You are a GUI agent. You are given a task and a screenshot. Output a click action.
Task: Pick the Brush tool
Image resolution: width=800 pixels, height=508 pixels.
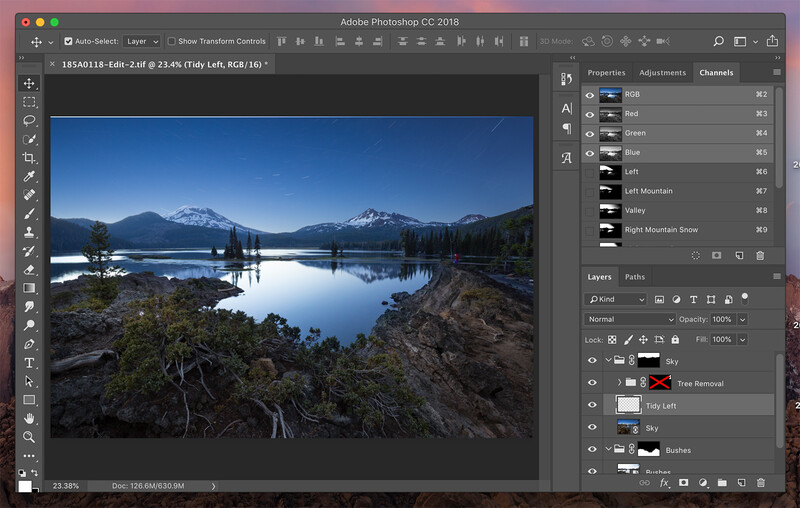tap(29, 214)
